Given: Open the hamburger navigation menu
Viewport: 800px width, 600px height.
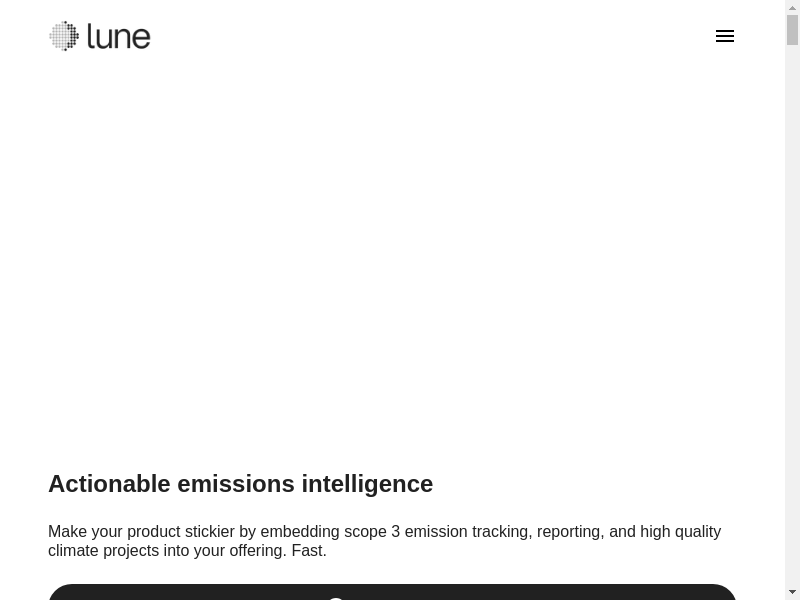Looking at the screenshot, I should [725, 36].
